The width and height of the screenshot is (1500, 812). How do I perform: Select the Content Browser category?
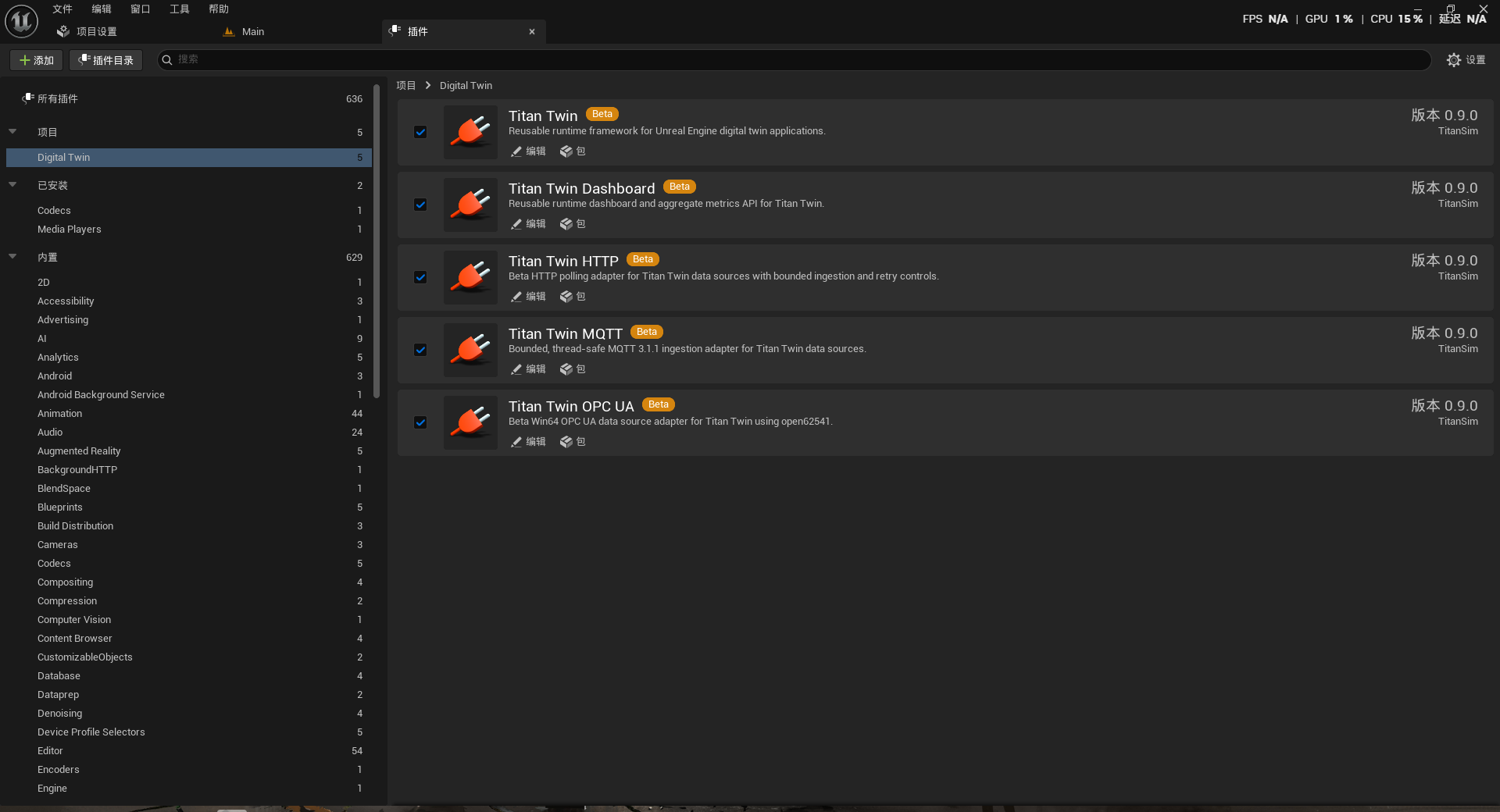point(188,639)
